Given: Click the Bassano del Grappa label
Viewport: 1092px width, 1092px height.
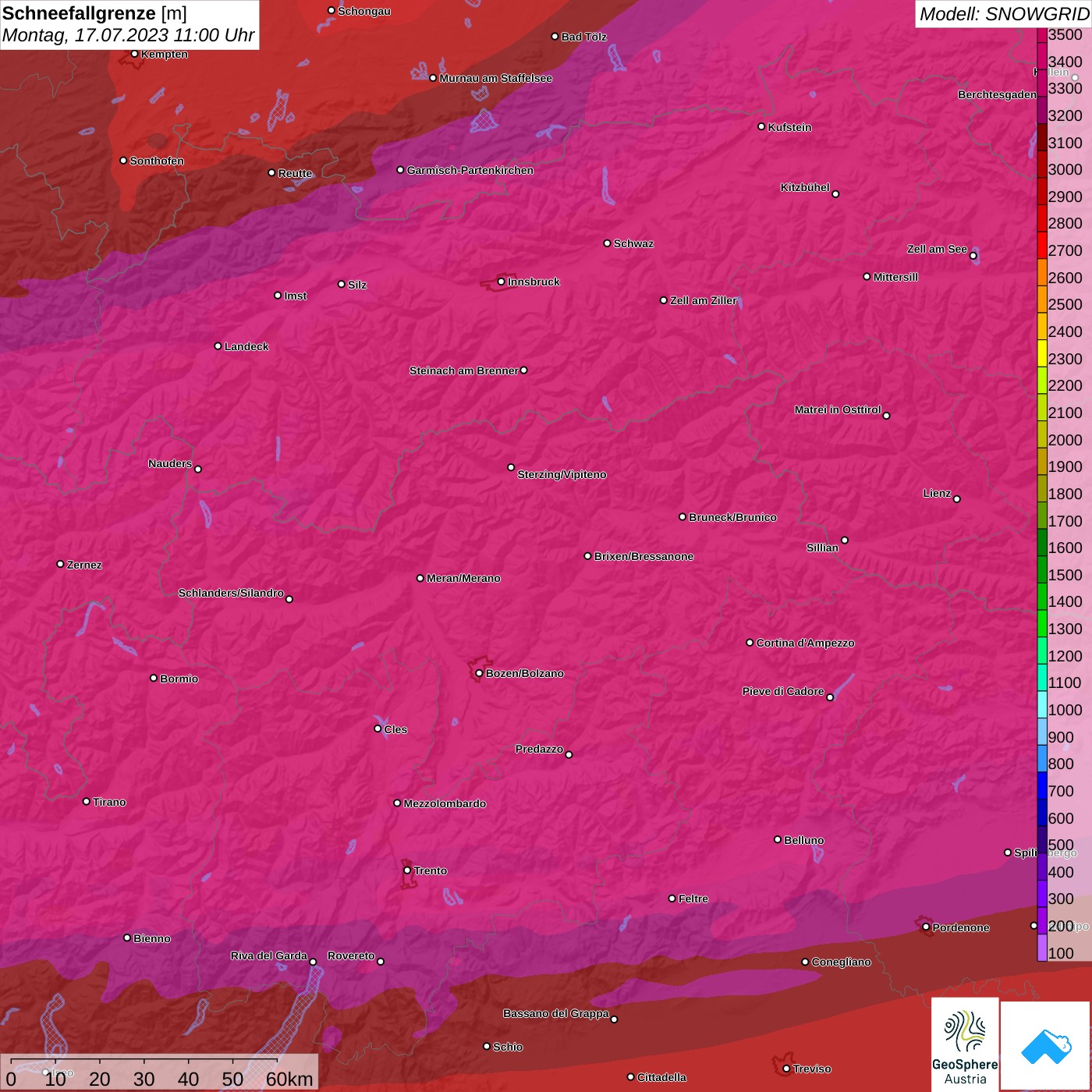Looking at the screenshot, I should [556, 1013].
